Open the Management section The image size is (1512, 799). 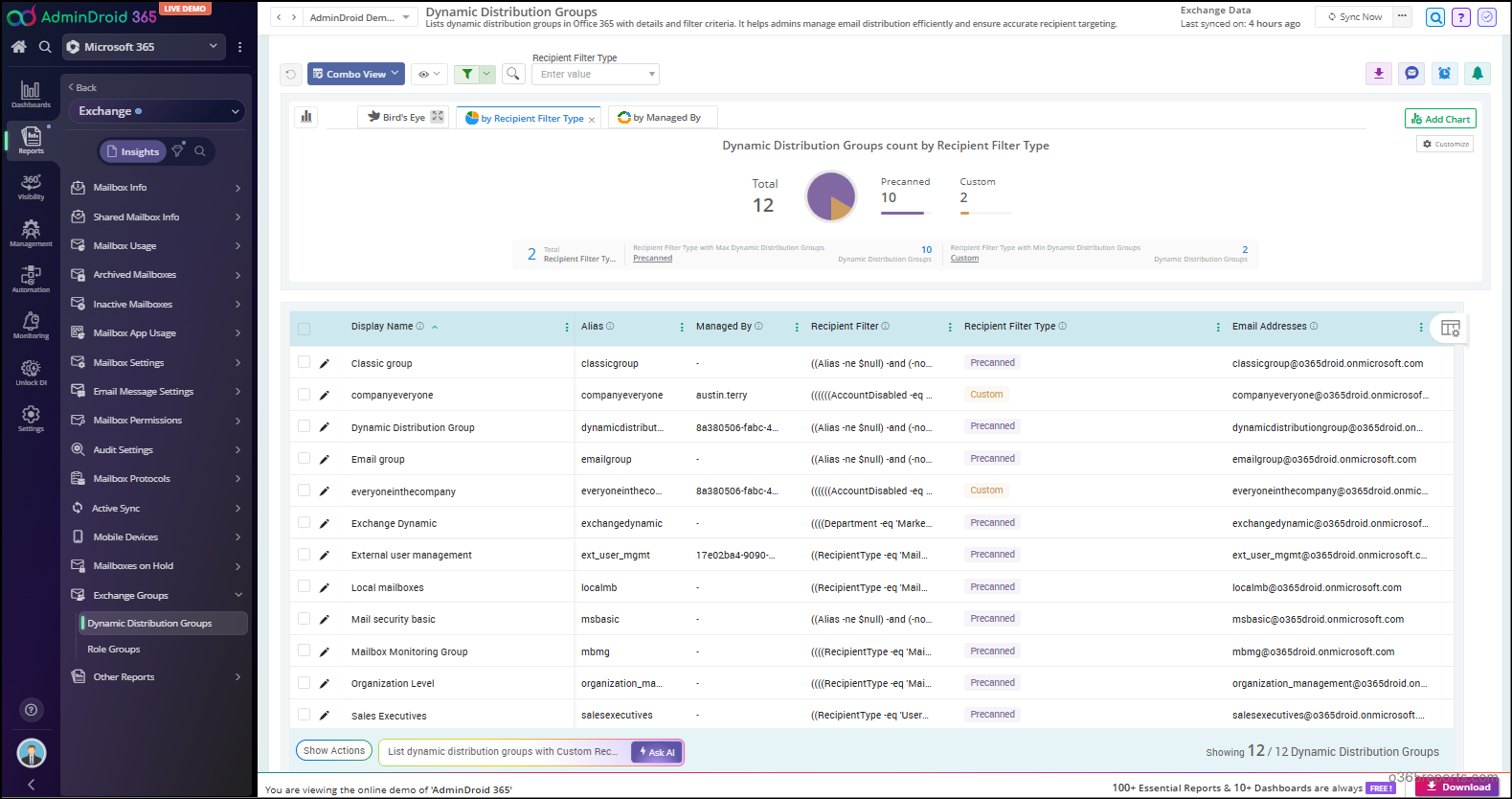pos(31,233)
